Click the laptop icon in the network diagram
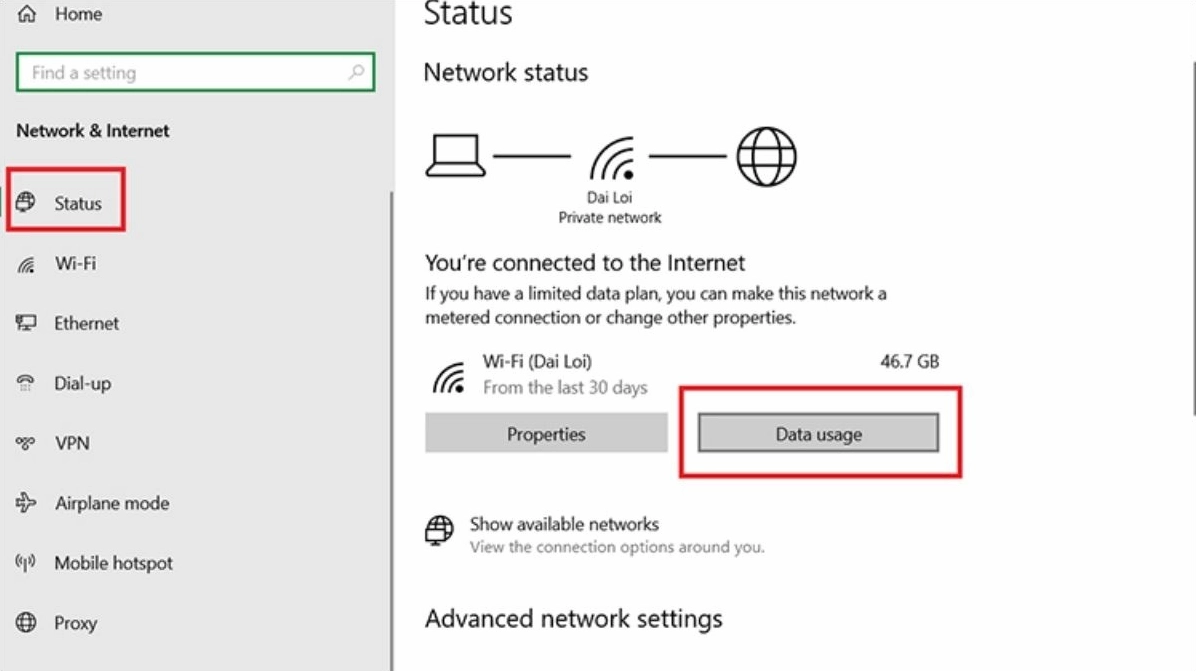 (x=456, y=155)
